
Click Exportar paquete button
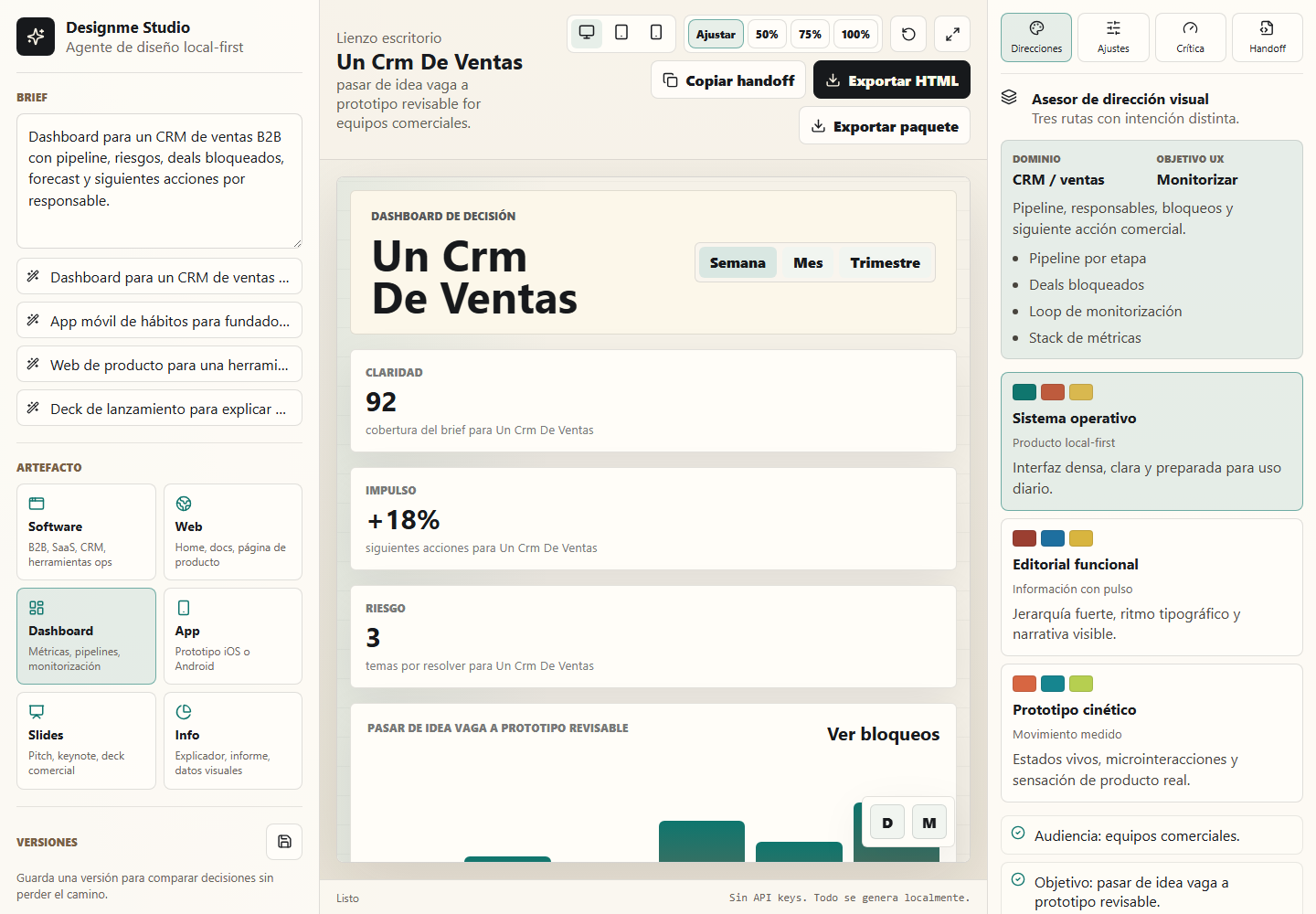click(885, 126)
